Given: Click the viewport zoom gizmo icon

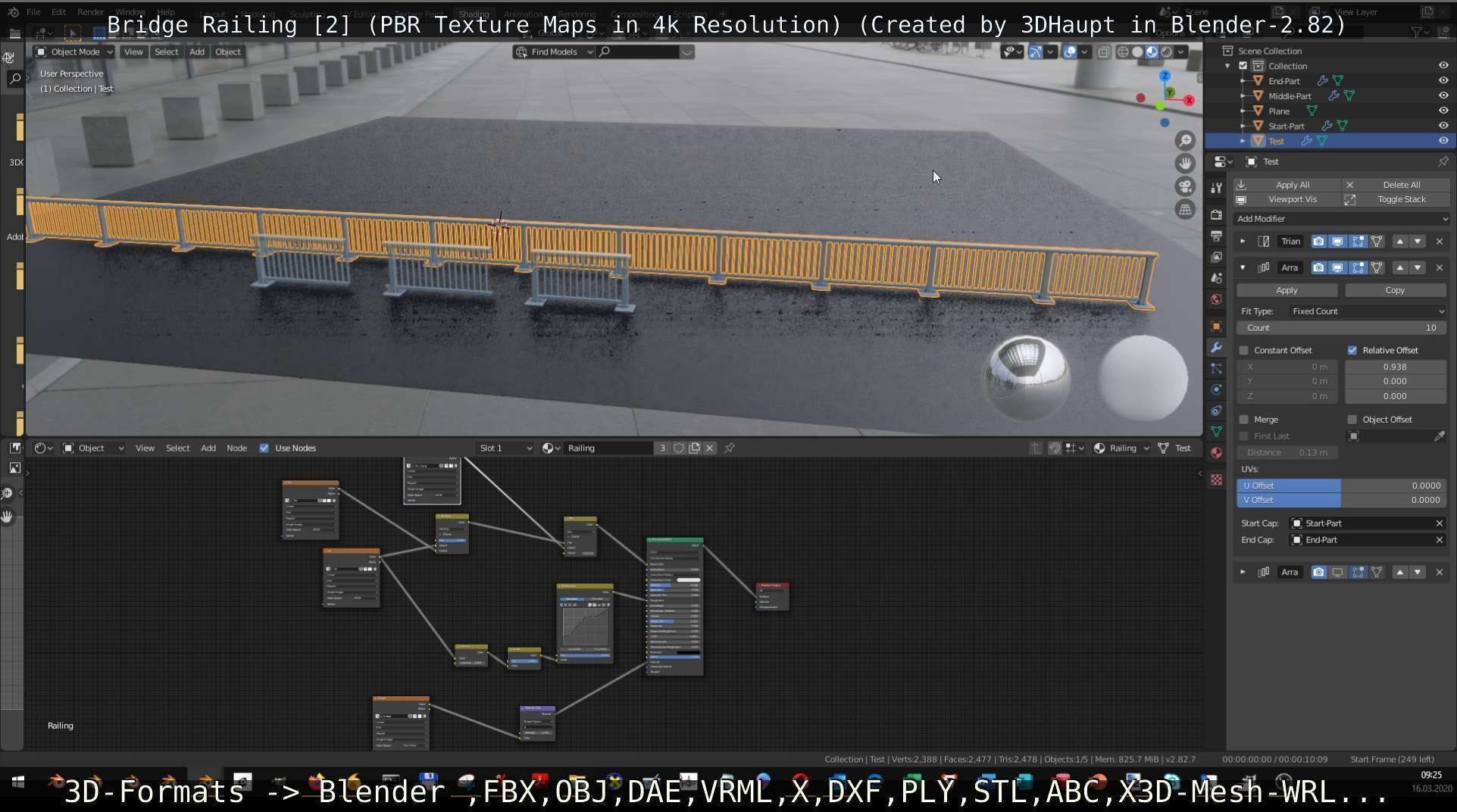Looking at the screenshot, I should pos(1185,141).
